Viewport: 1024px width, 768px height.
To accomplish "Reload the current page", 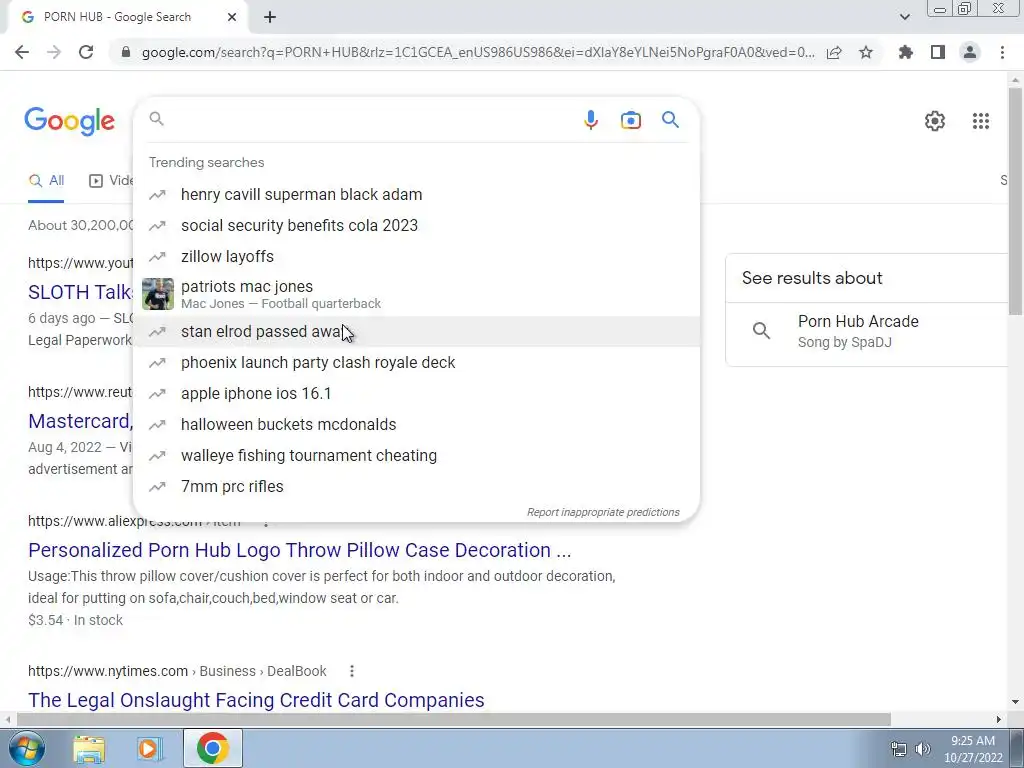I will (x=86, y=52).
